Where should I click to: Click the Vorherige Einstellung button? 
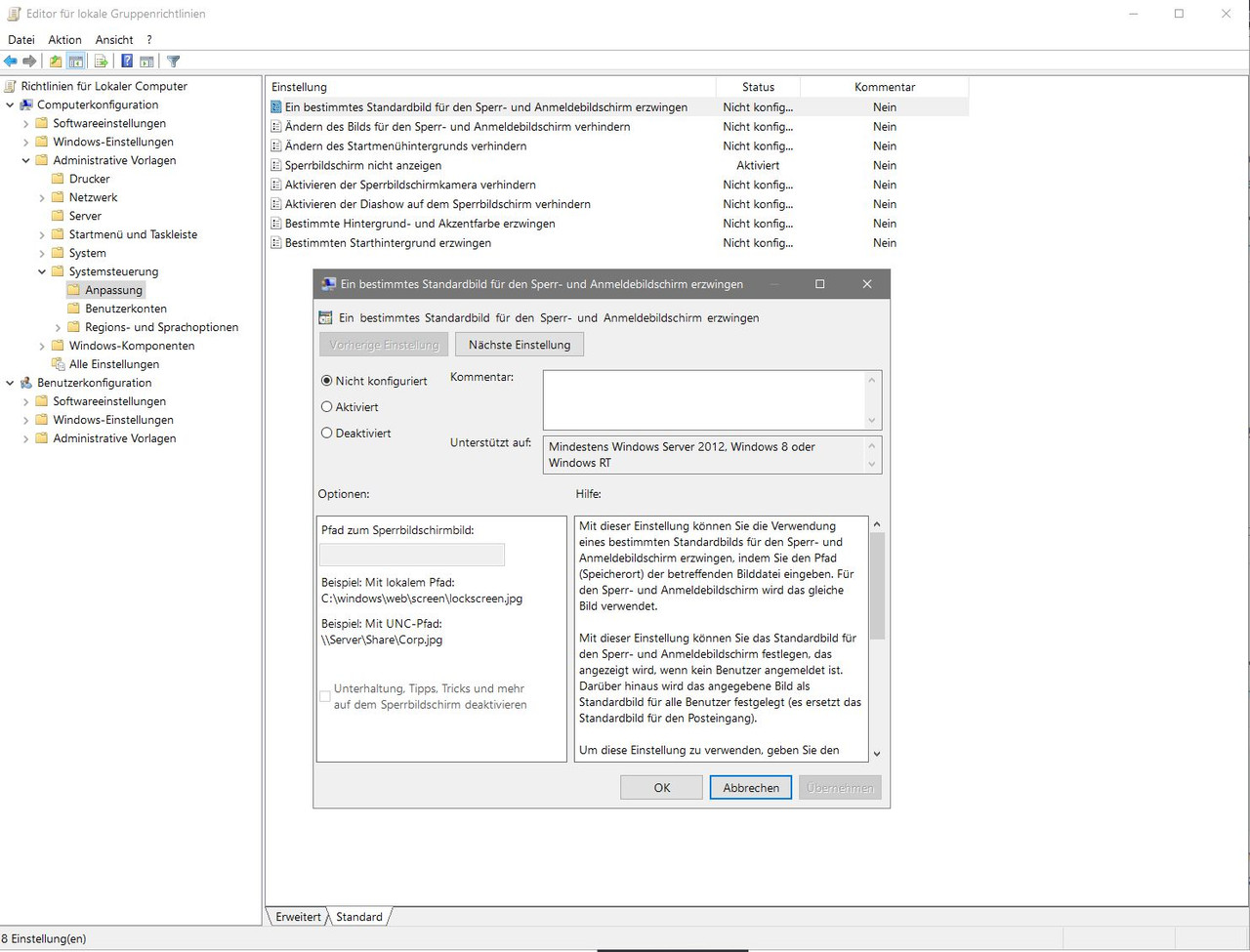(385, 345)
